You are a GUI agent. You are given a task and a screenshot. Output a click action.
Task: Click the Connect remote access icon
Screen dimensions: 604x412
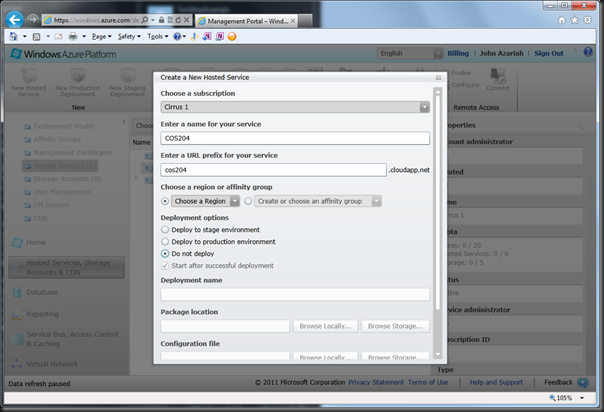tap(498, 75)
